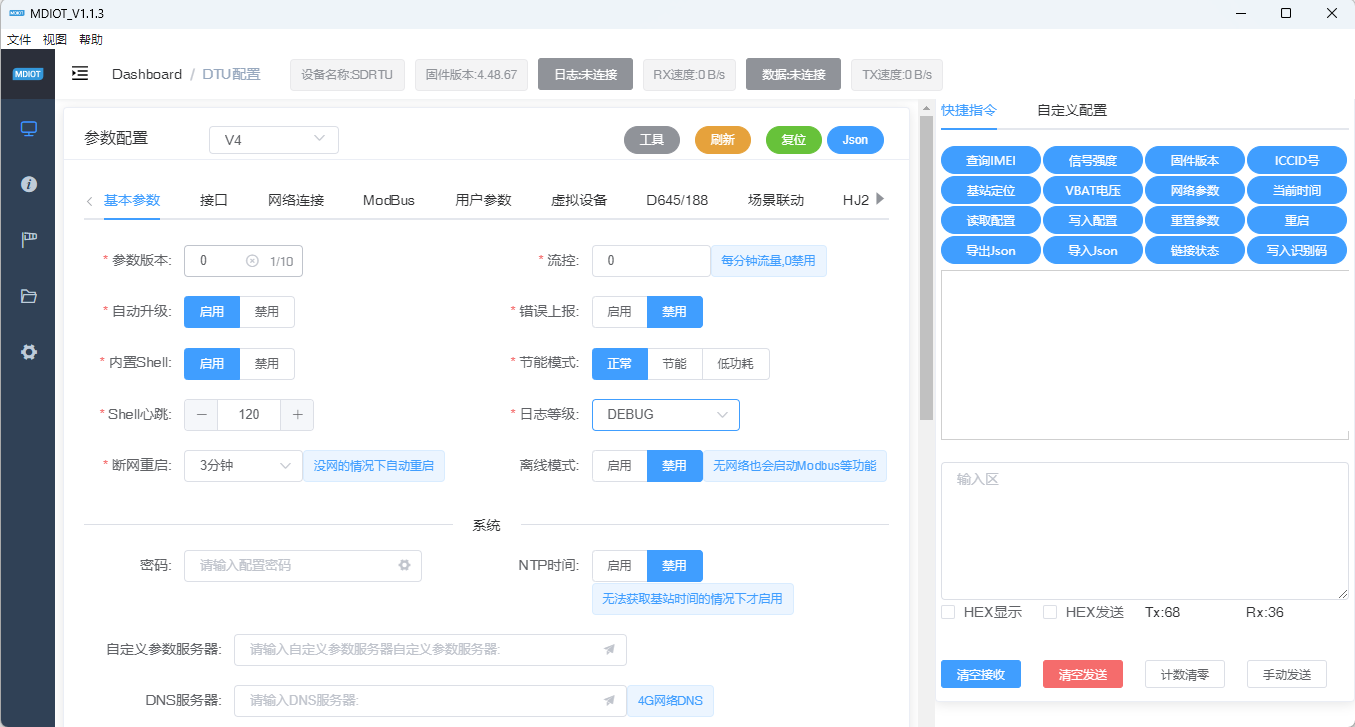Disable 内置Shell with 禁用 option

[x=267, y=364]
